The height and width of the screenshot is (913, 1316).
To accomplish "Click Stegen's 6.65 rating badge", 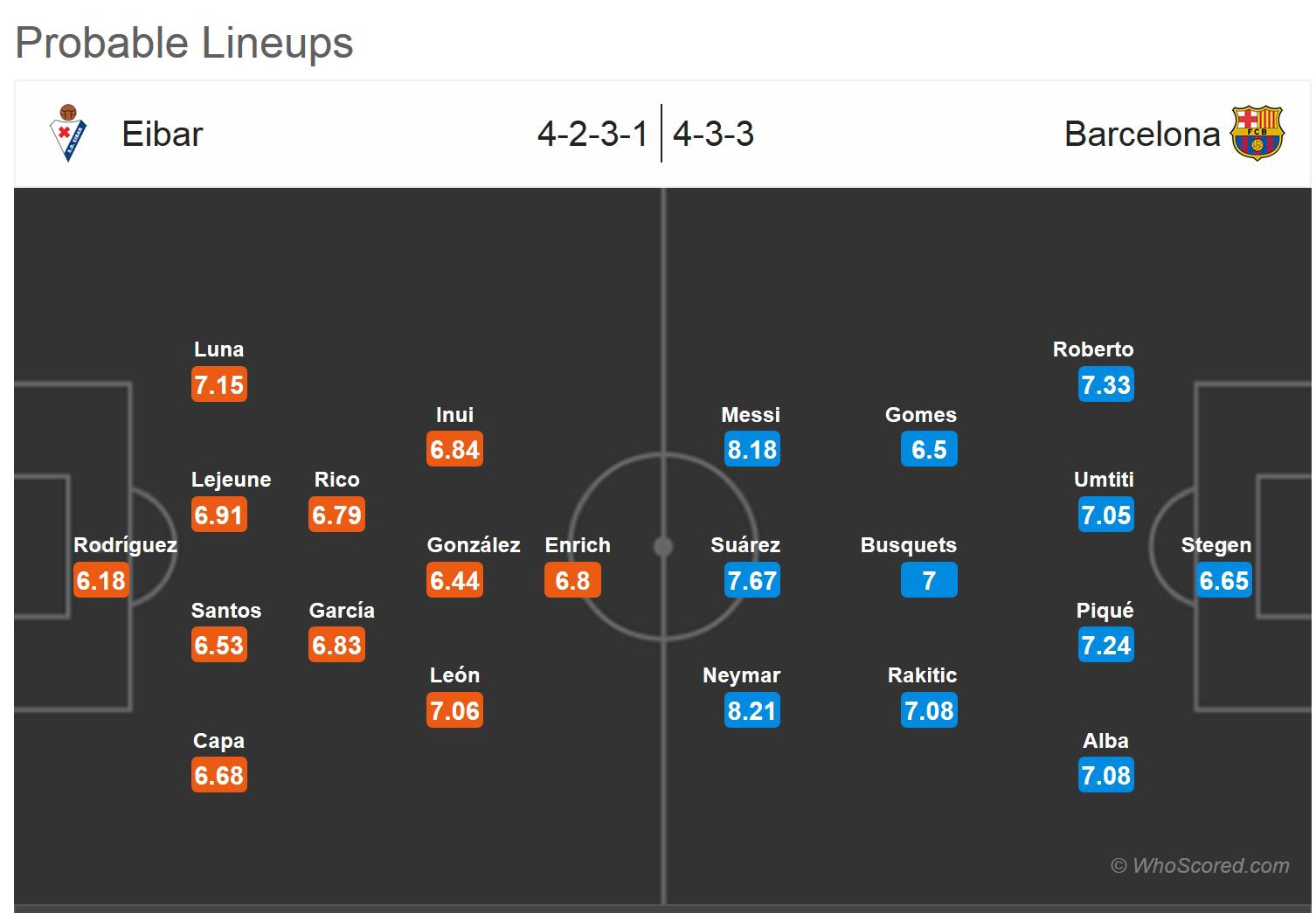I will pyautogui.click(x=1223, y=581).
